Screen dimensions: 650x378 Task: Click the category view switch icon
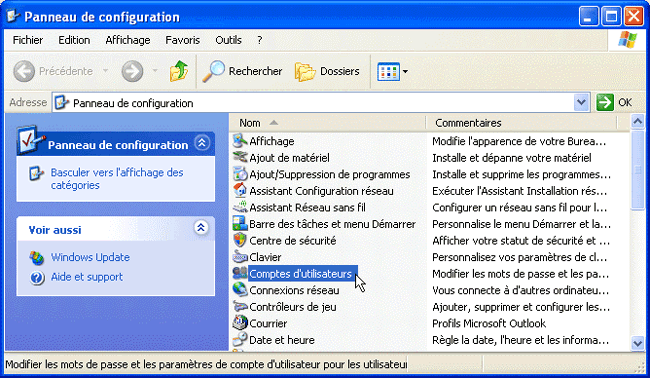click(x=36, y=173)
